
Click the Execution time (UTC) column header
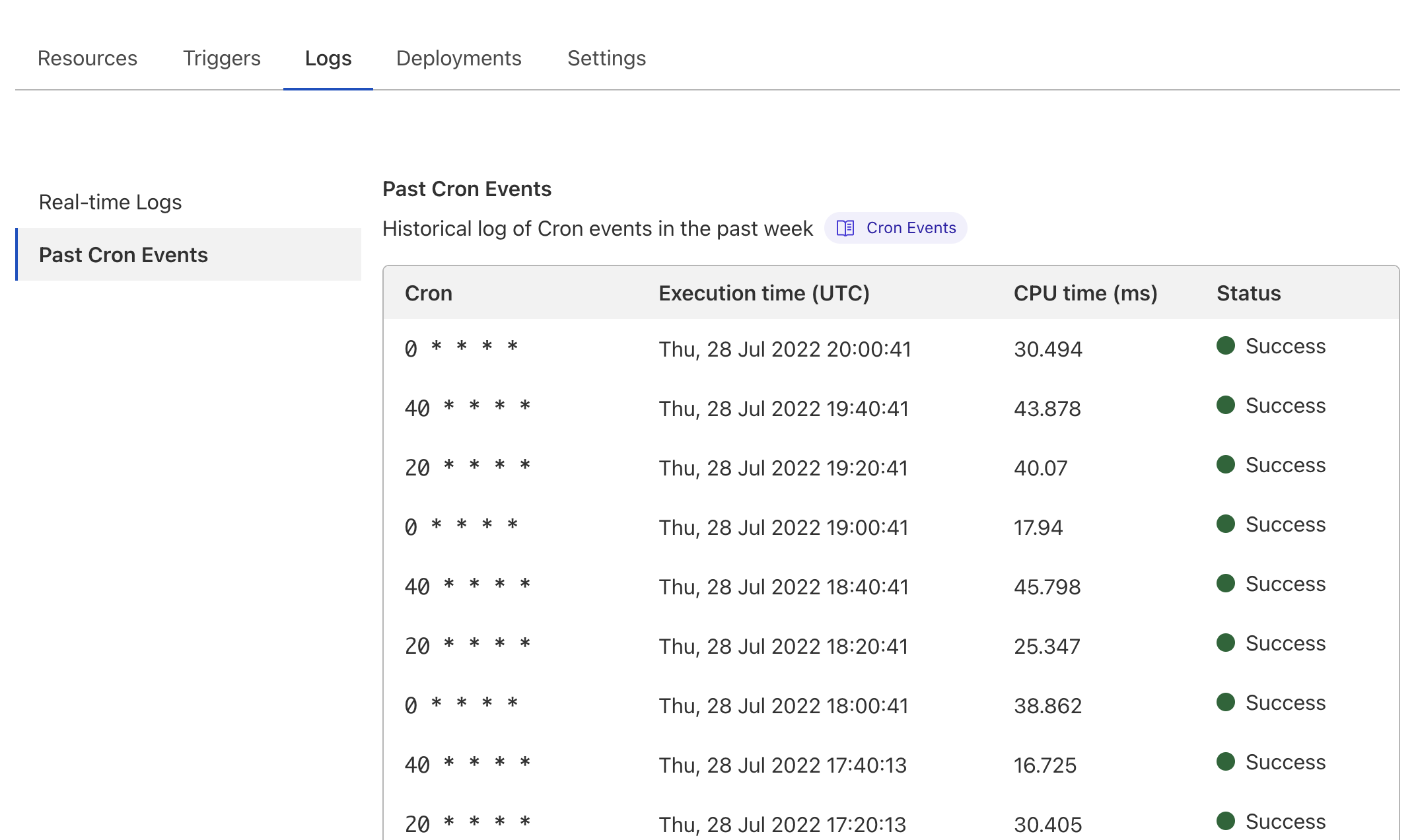tap(763, 293)
